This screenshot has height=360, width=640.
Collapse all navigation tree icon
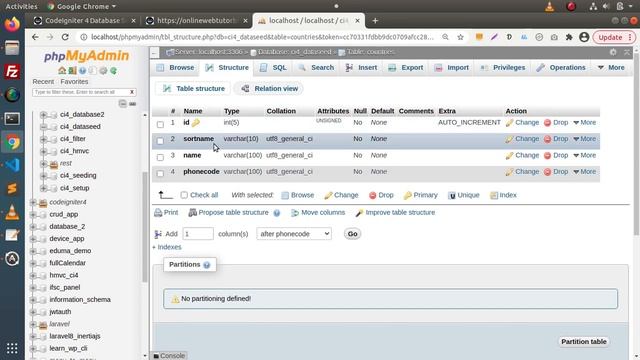[x=122, y=104]
